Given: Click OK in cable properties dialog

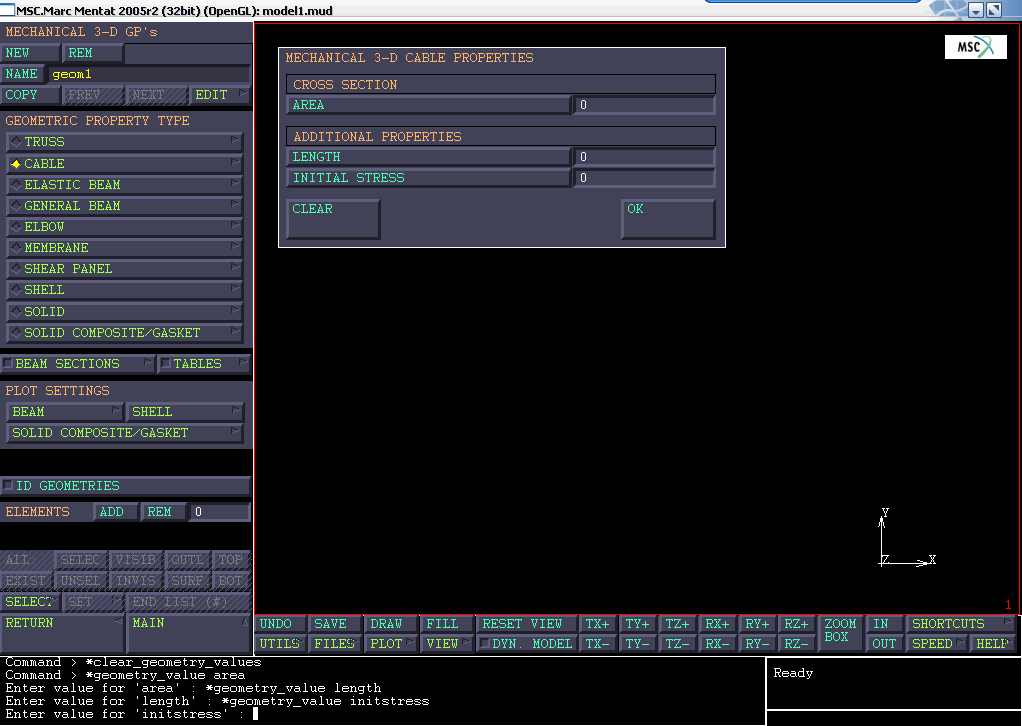Looking at the screenshot, I should point(668,219).
